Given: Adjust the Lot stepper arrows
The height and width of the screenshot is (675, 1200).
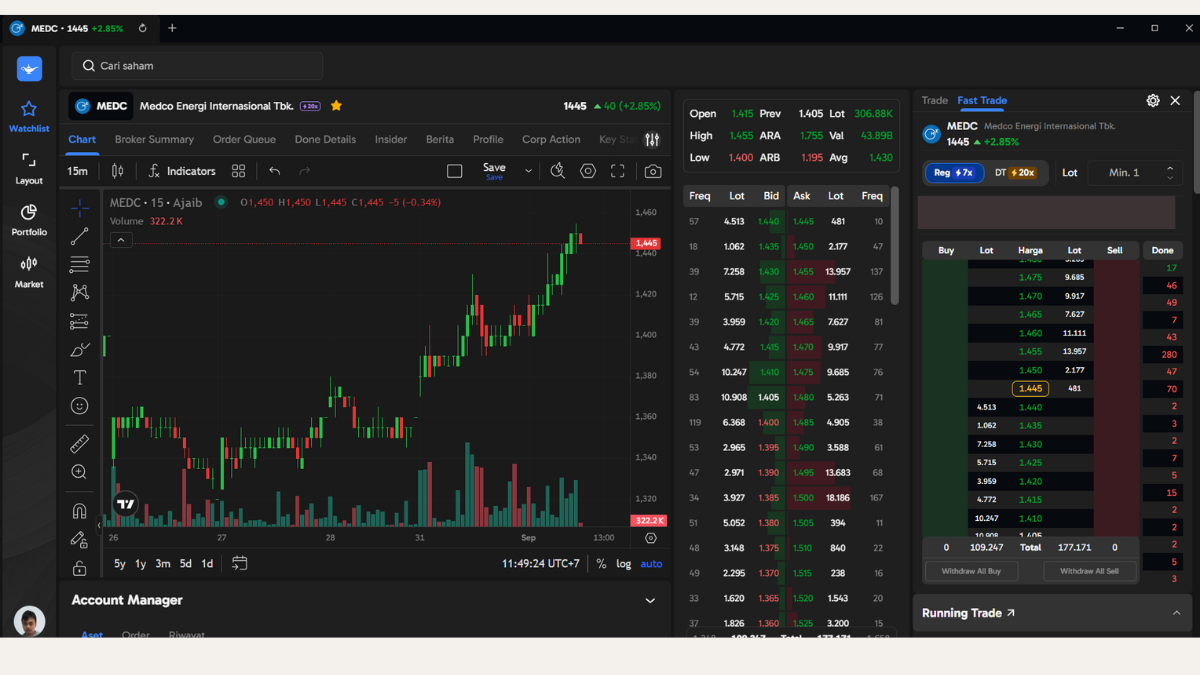Looking at the screenshot, I should (1170, 173).
